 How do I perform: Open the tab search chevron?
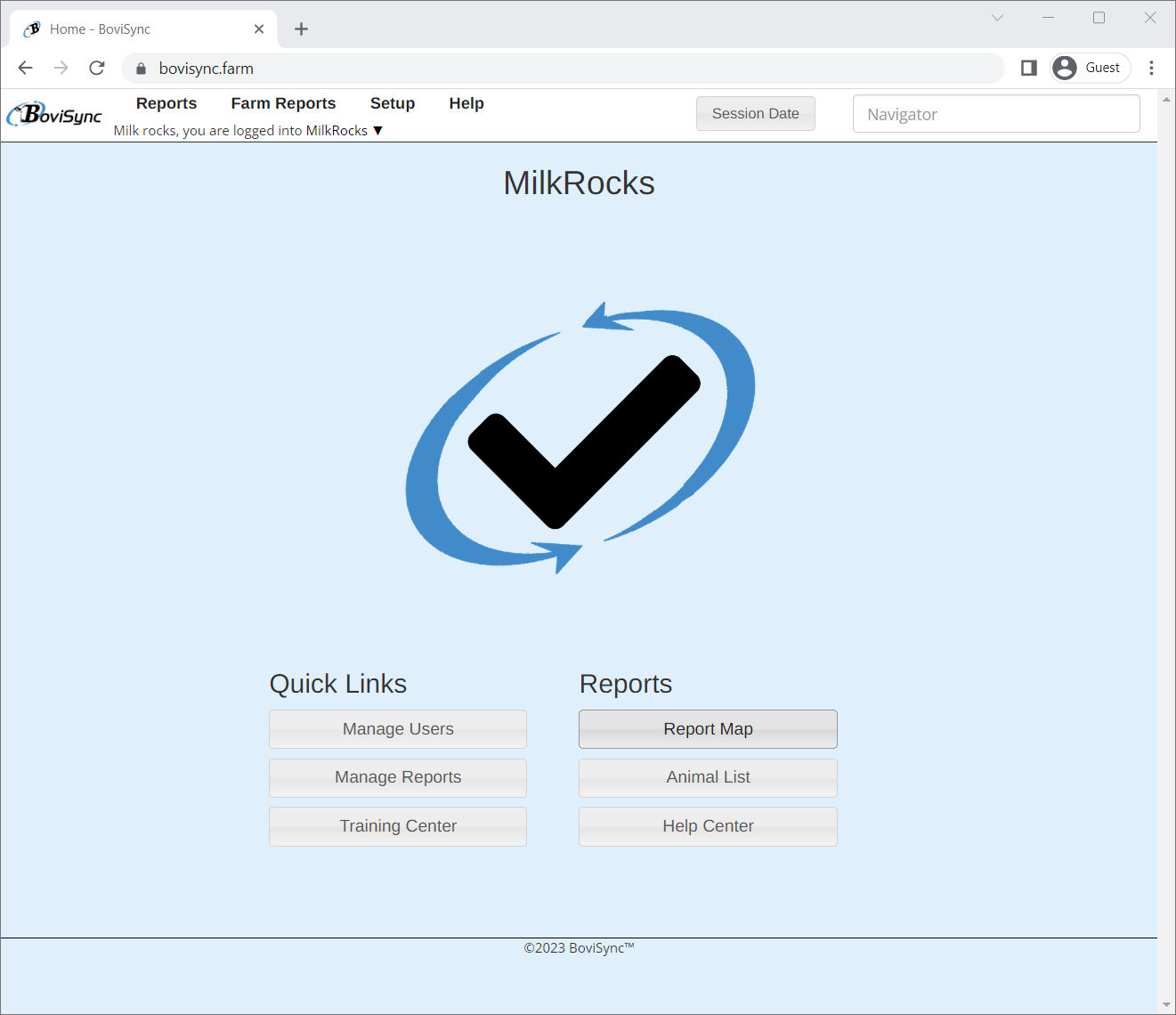997,18
